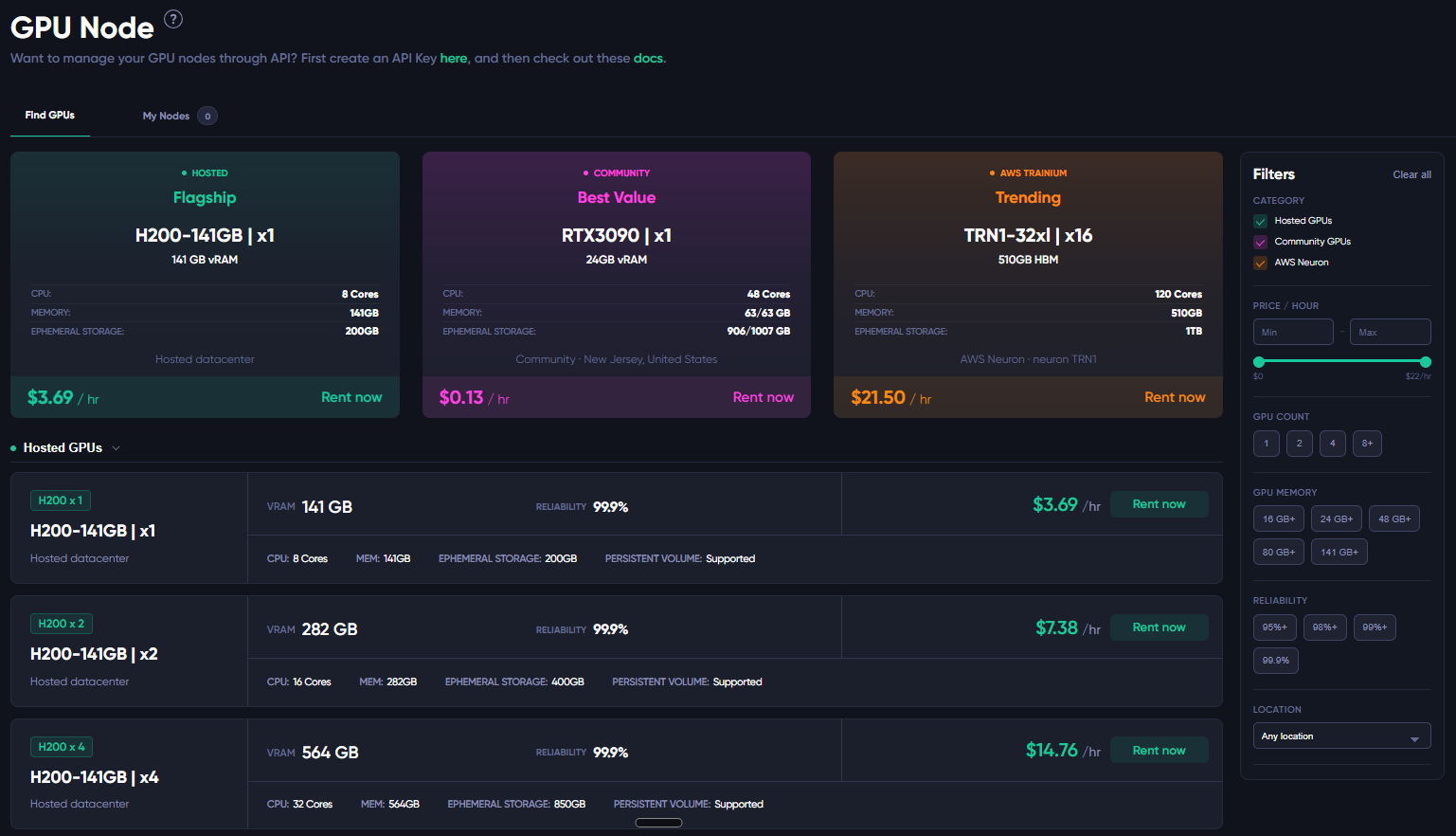
Task: Toggle the Community GPUs category checkbox
Action: pyautogui.click(x=1260, y=242)
